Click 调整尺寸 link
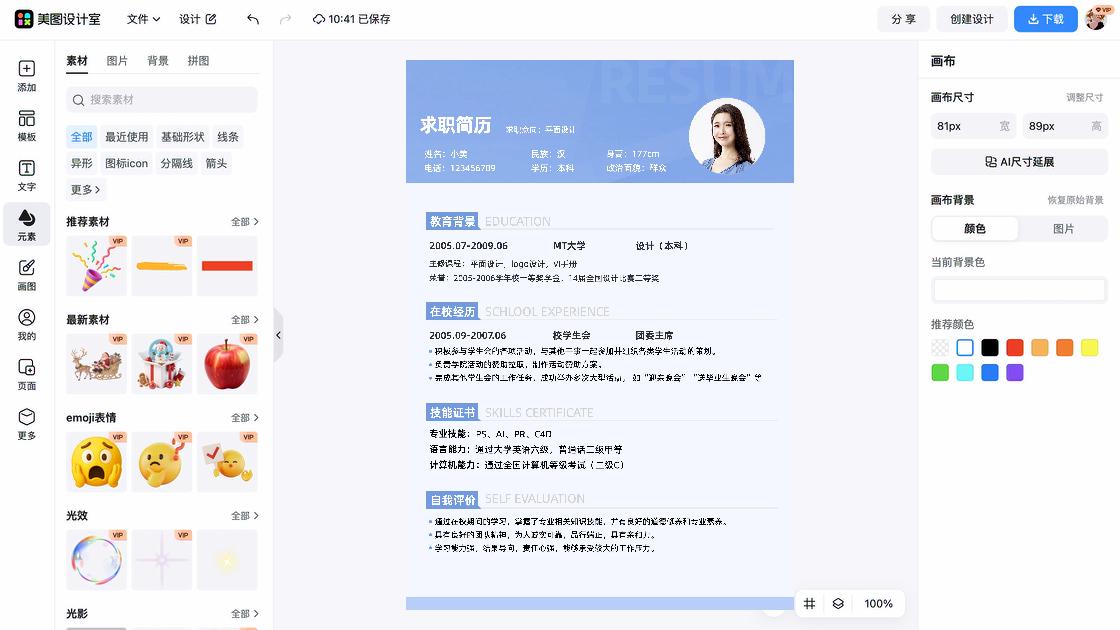 click(1084, 97)
